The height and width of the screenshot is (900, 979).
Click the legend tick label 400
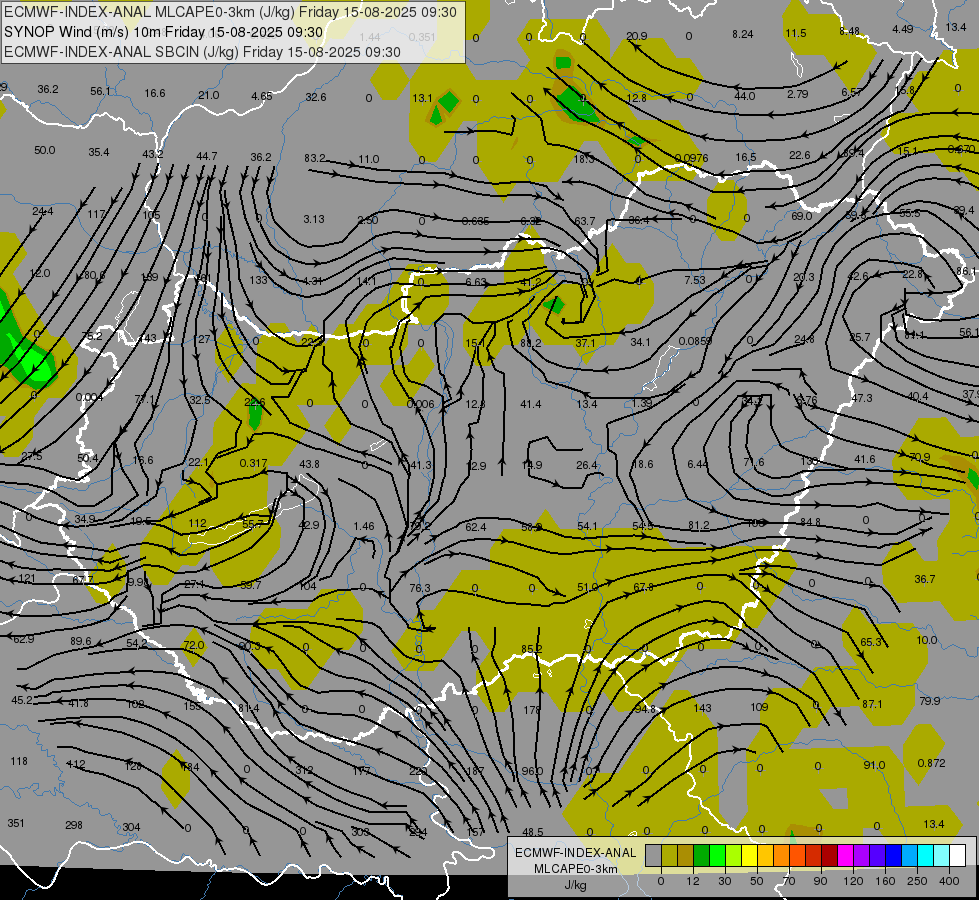tap(949, 881)
